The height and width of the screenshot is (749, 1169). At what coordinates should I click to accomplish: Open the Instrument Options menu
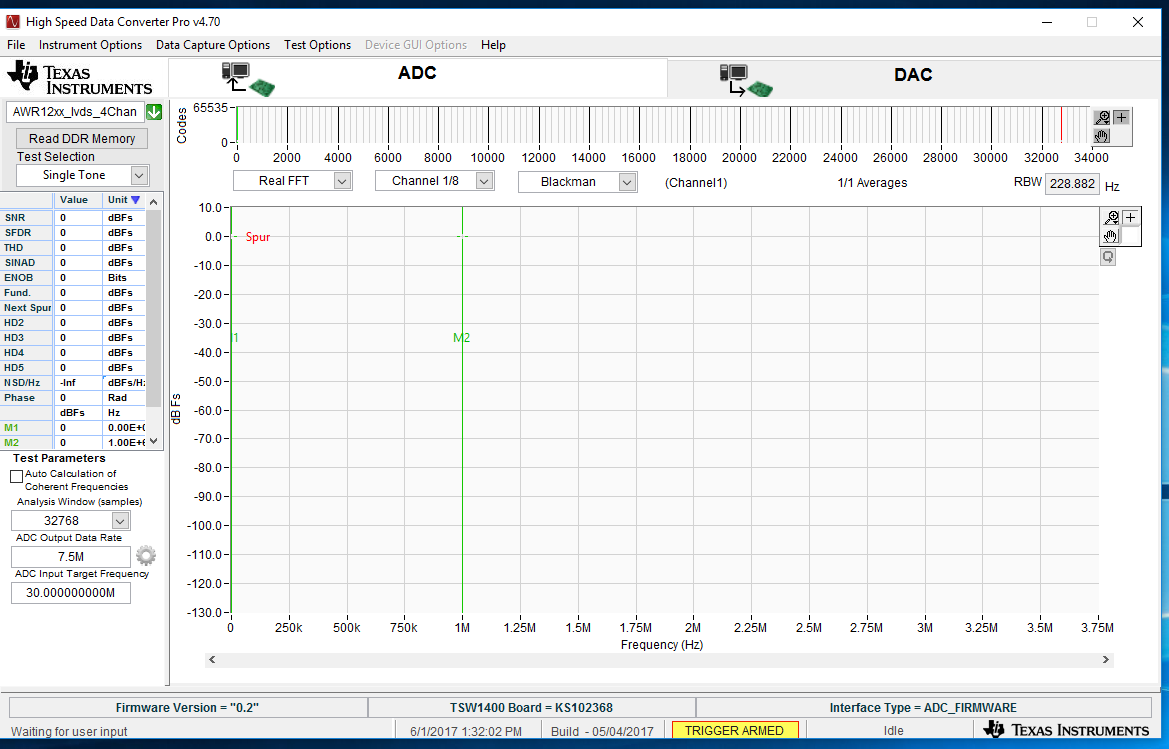coord(90,45)
